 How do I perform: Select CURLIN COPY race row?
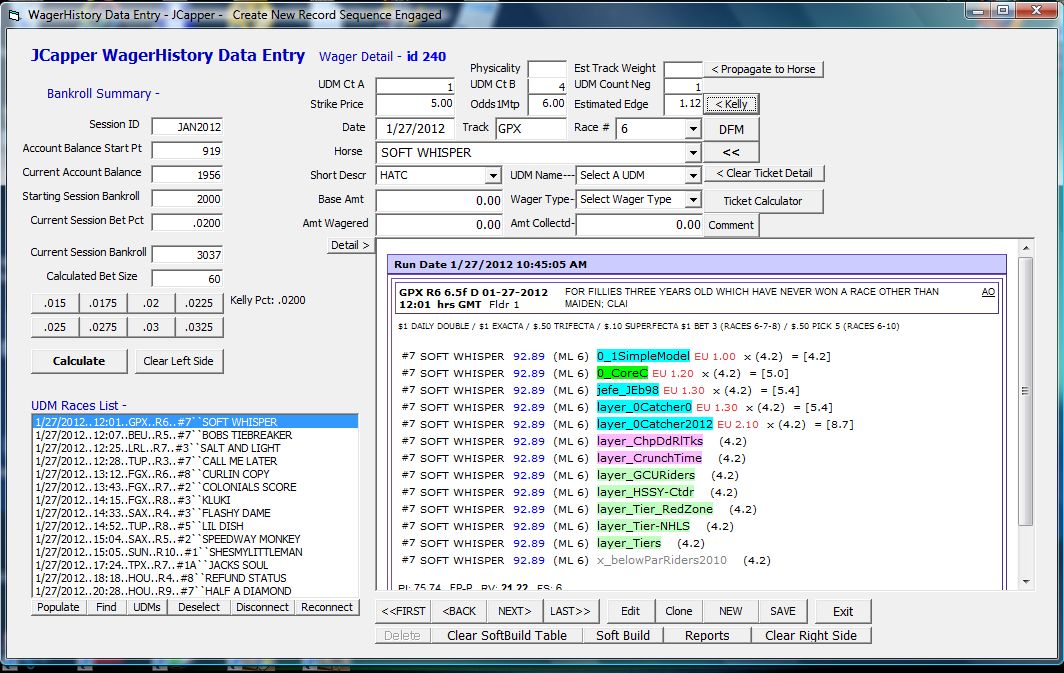pyautogui.click(x=195, y=474)
